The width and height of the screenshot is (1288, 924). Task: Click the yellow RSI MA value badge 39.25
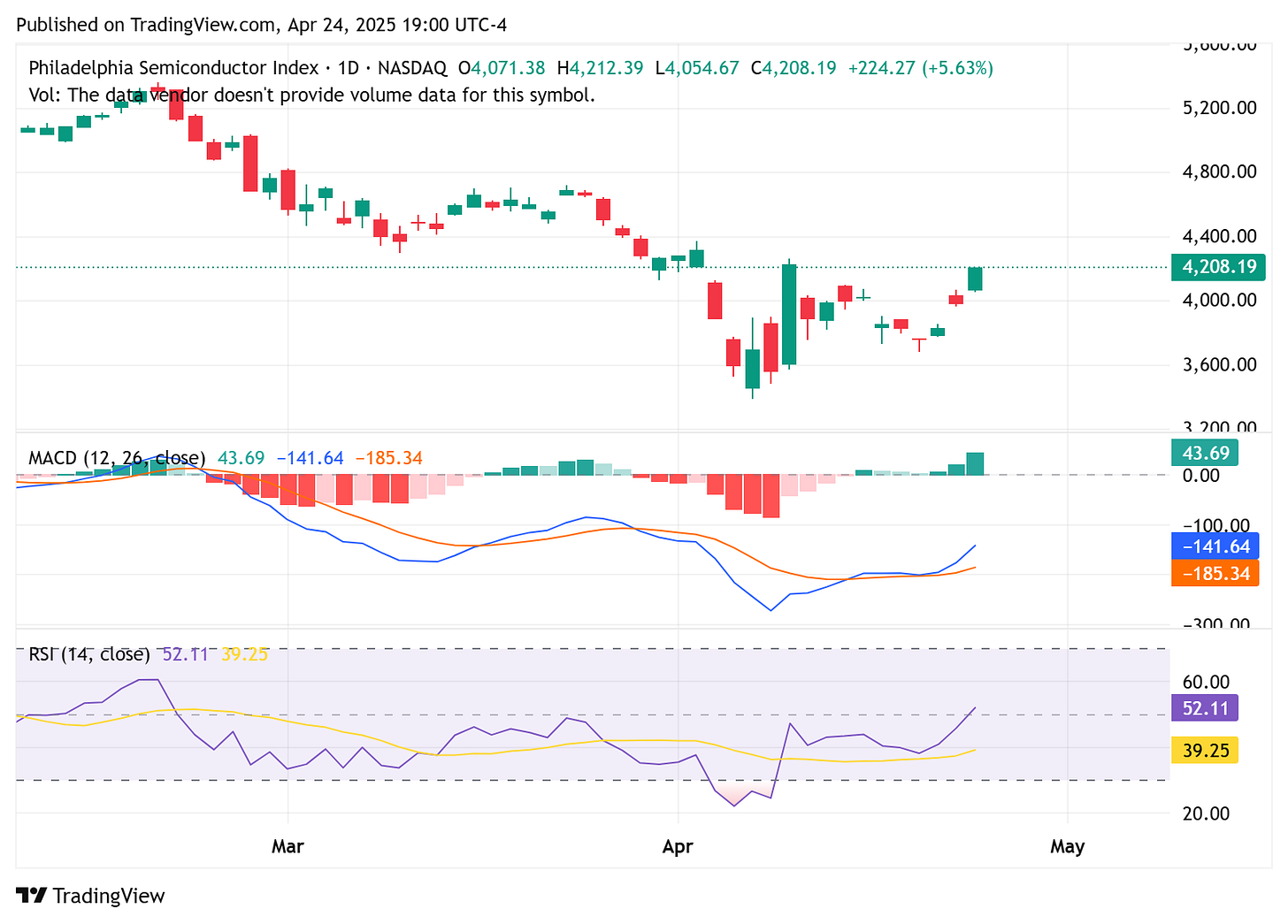(1204, 750)
